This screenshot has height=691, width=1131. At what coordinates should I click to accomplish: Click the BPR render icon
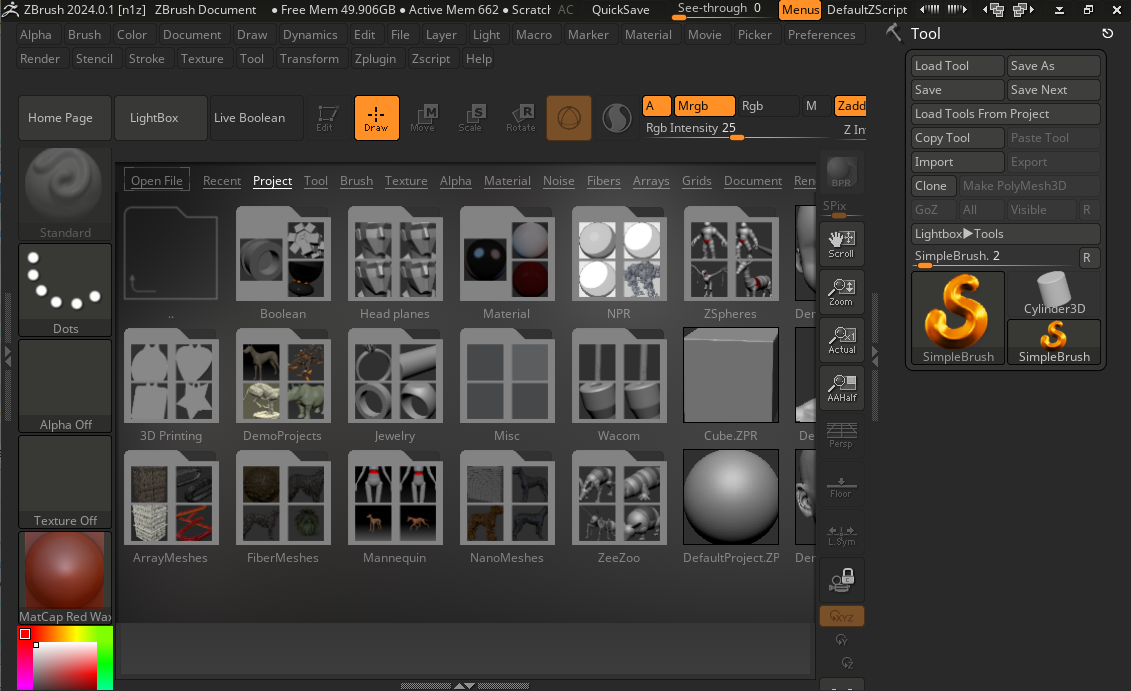coord(841,172)
